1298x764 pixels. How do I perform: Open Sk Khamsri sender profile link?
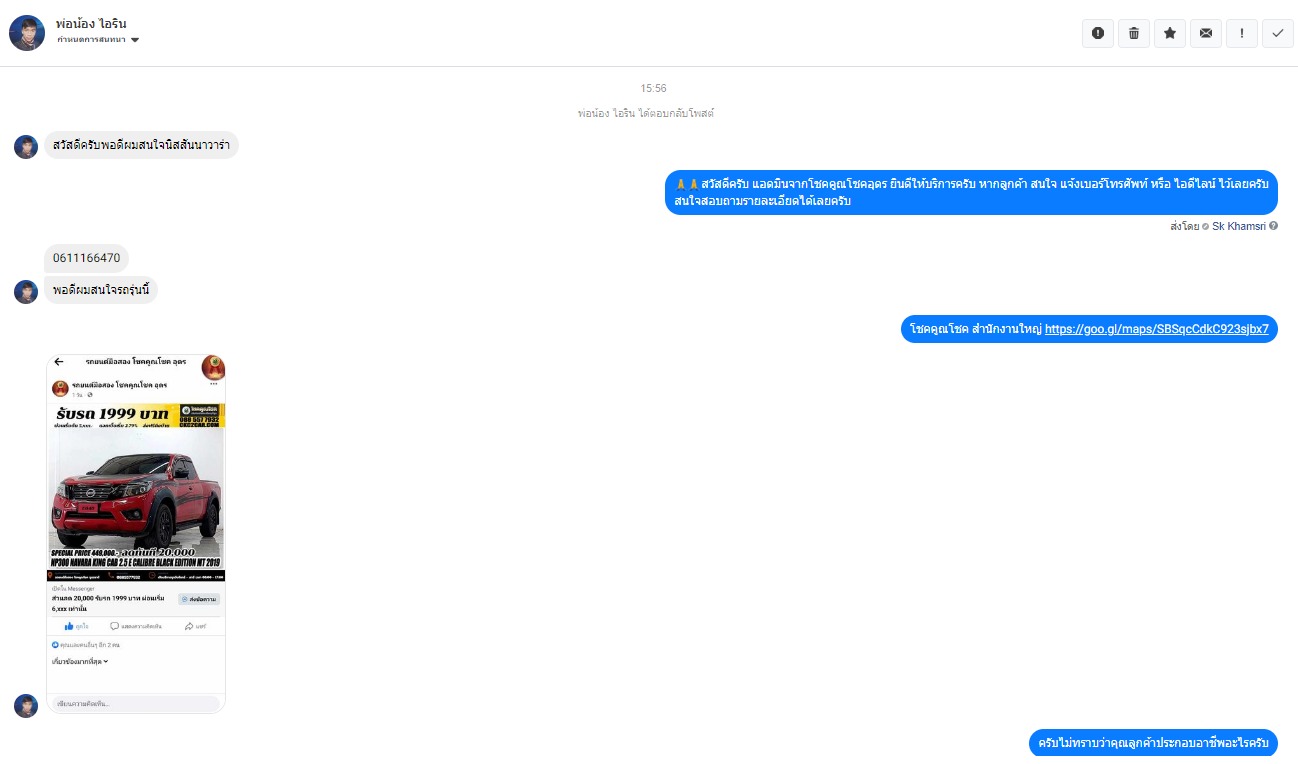(1239, 226)
